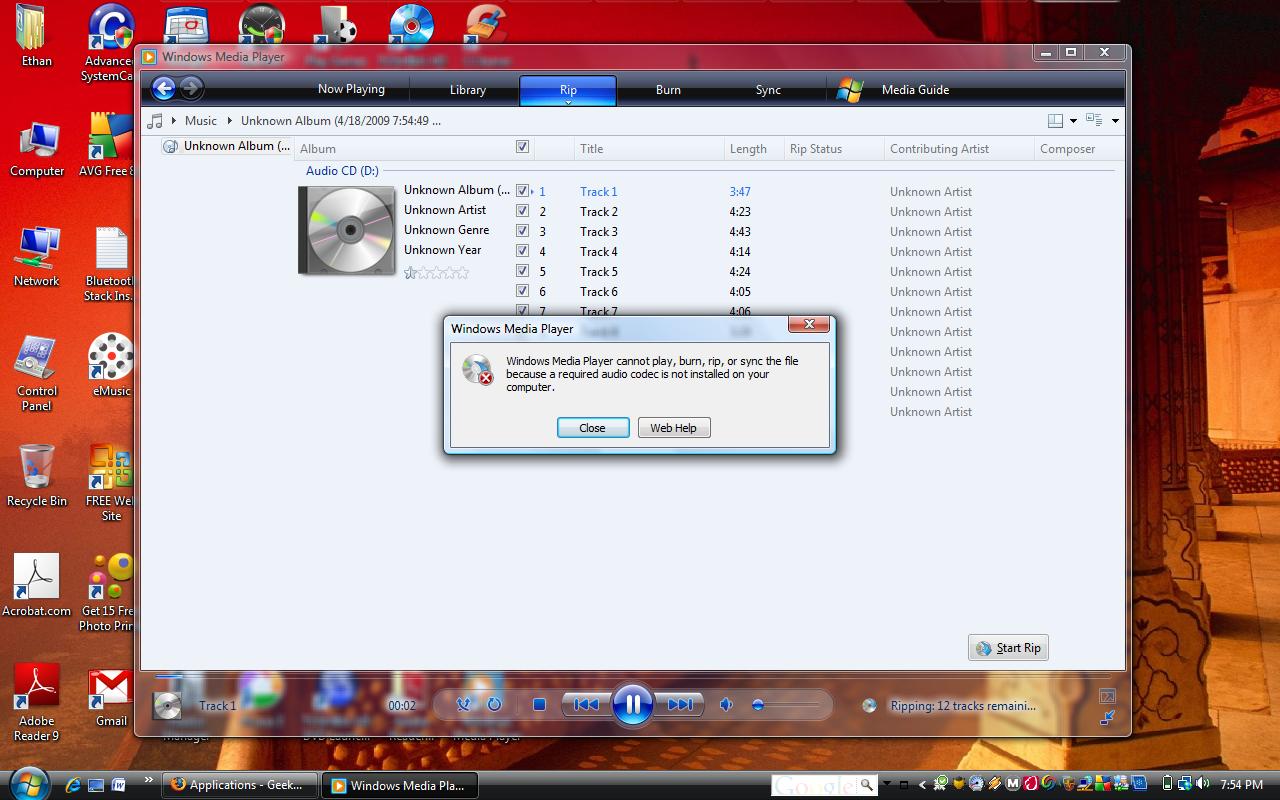Turn repeat on in the player controls

pyautogui.click(x=494, y=704)
